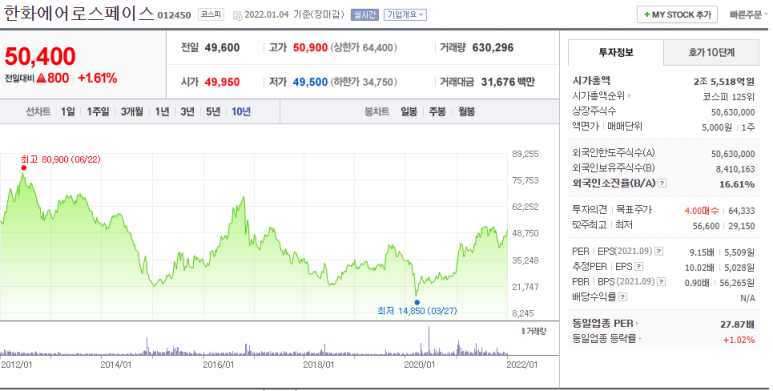Select the 투자정보 tab
The image size is (773, 391).
(616, 52)
